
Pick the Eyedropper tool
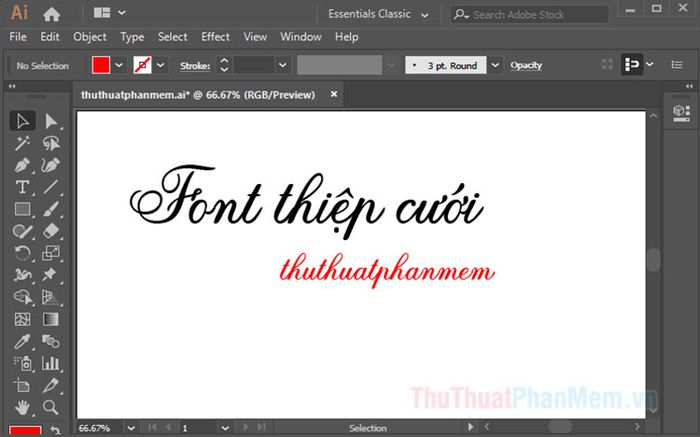(22, 341)
